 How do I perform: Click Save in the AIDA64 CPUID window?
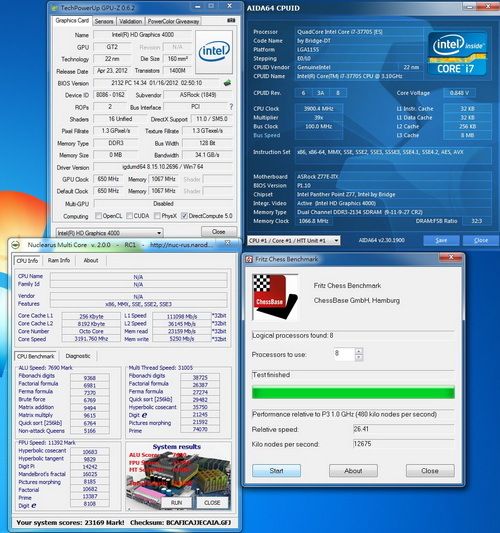click(441, 240)
